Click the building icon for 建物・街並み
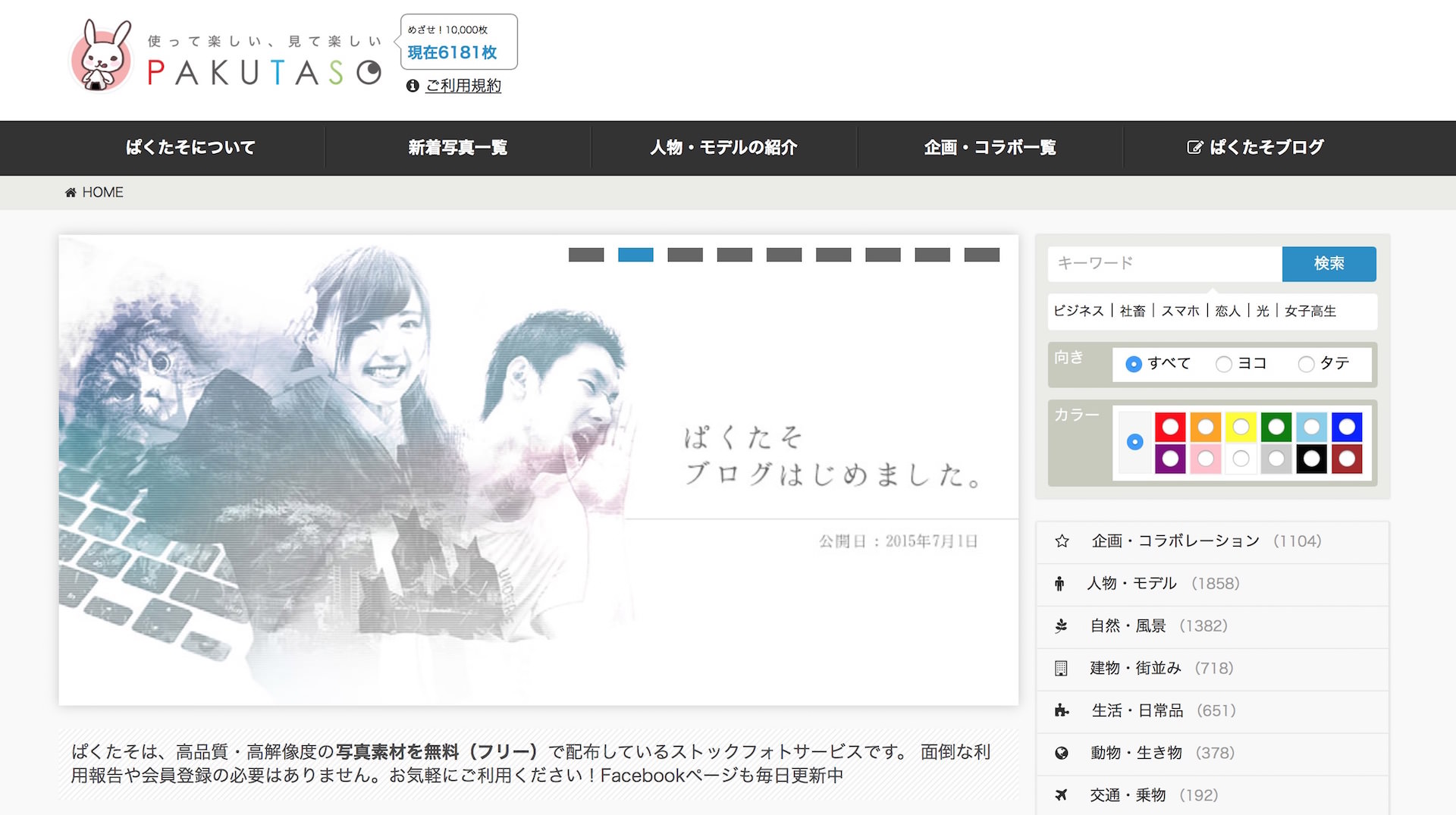 point(1061,669)
